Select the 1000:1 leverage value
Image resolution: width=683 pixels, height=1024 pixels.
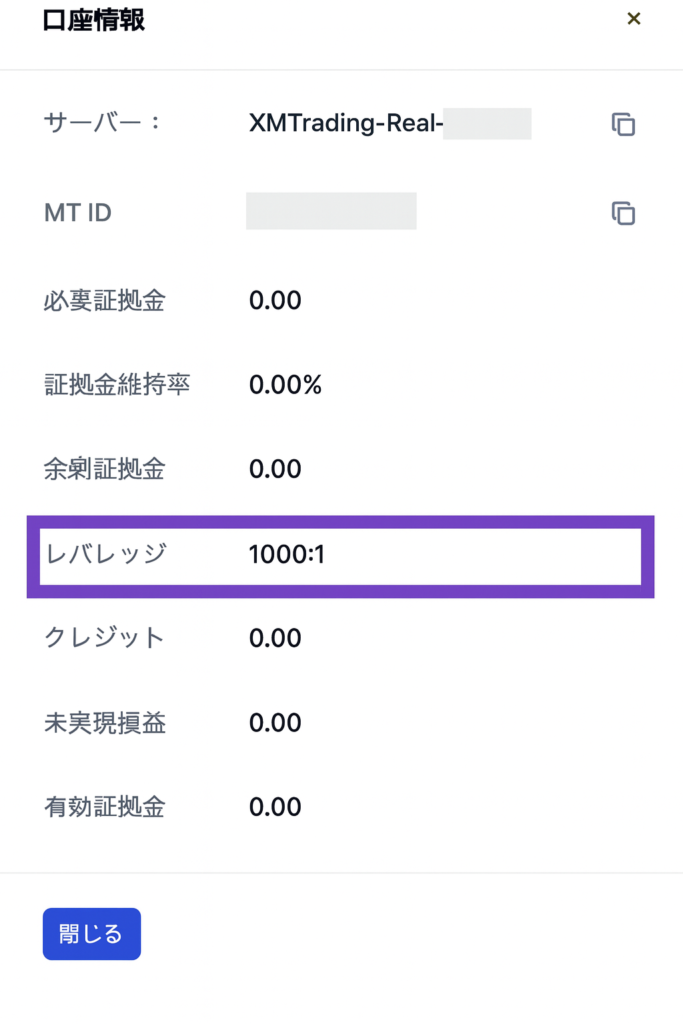coord(286,553)
